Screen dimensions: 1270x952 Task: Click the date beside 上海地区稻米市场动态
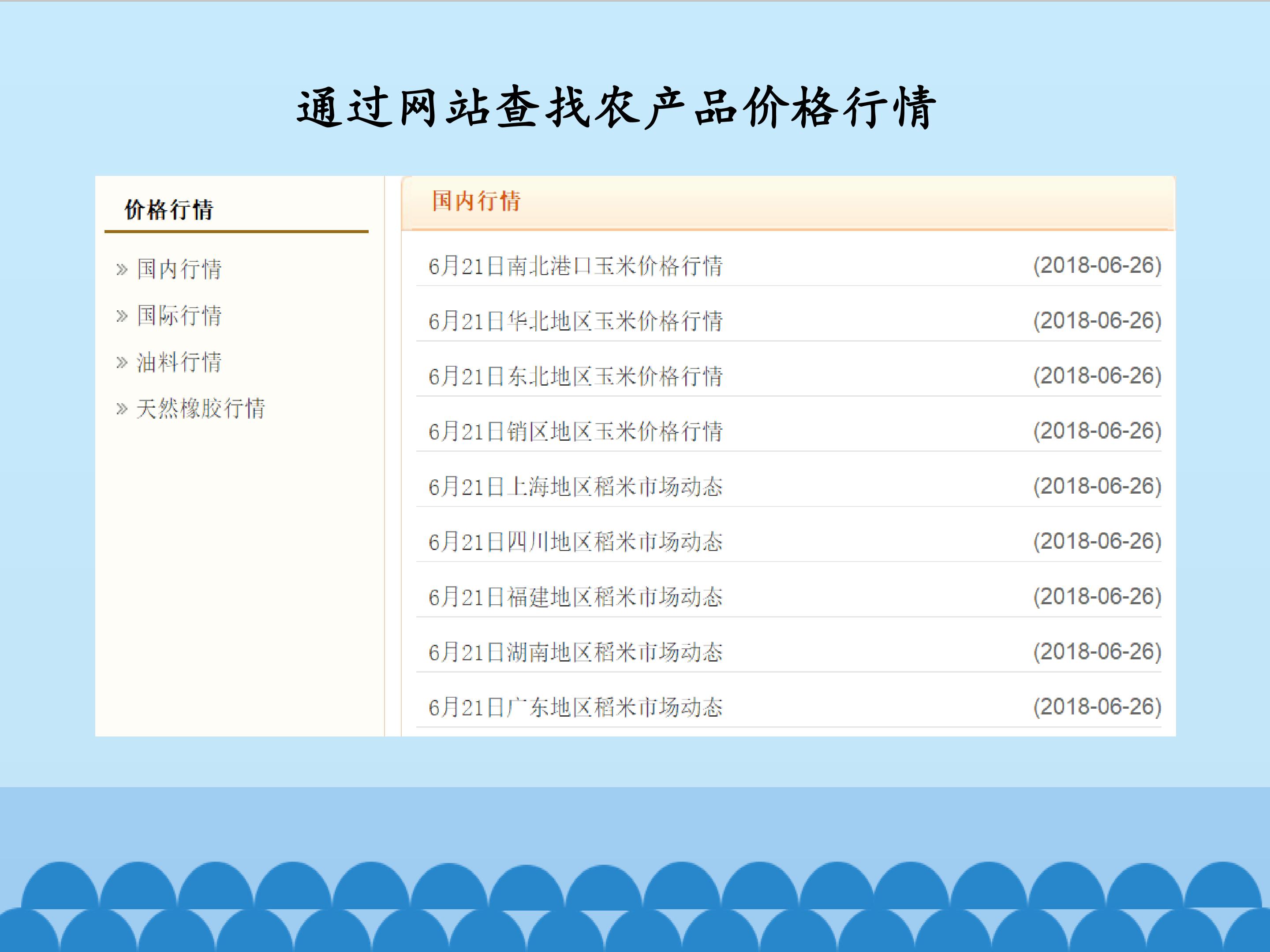pos(1098,486)
